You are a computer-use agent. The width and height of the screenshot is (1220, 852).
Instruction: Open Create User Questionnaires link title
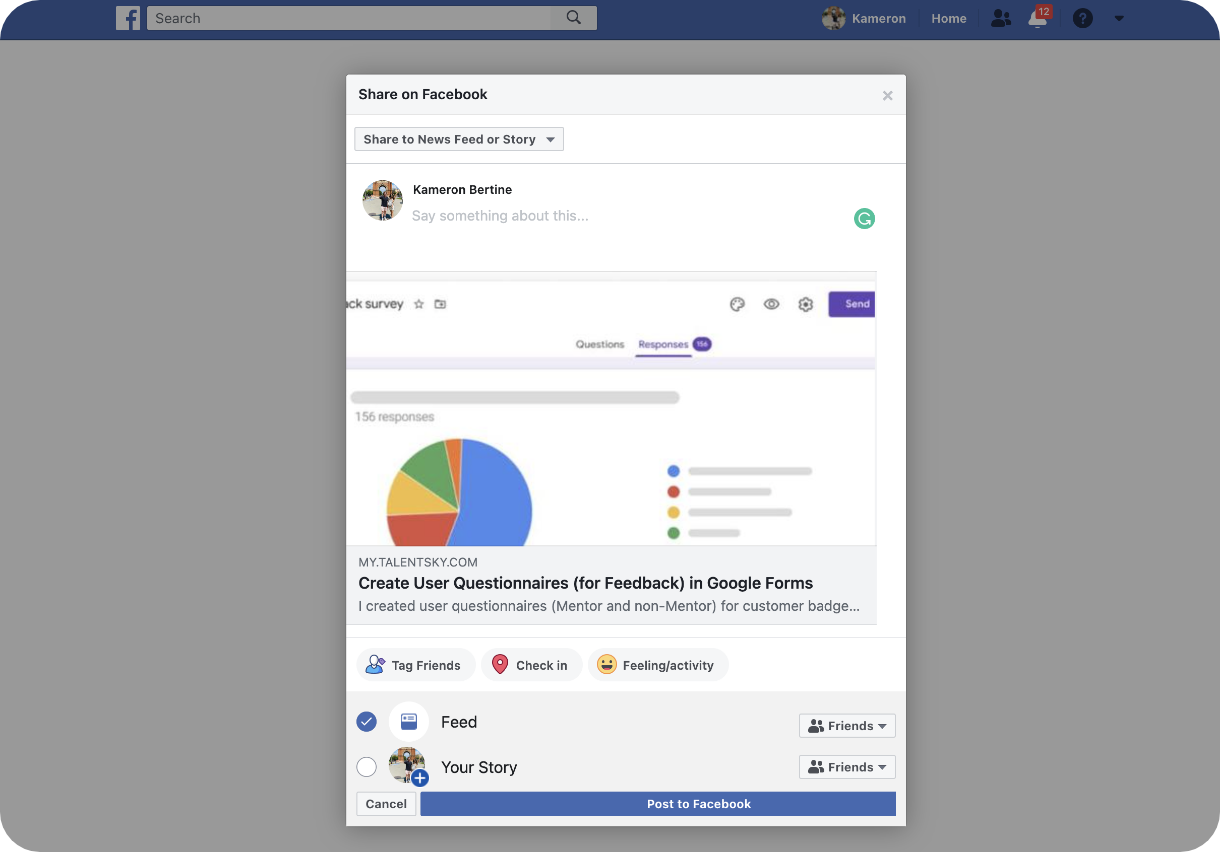pos(586,583)
